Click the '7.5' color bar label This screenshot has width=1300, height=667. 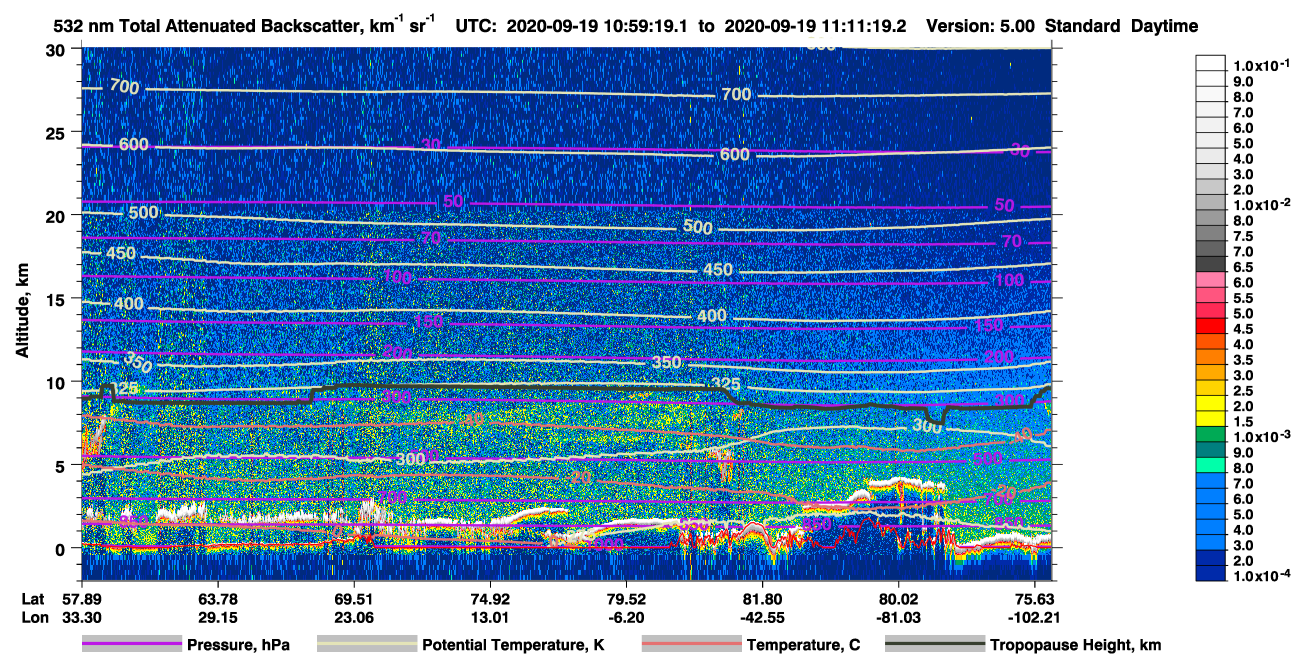1244,236
